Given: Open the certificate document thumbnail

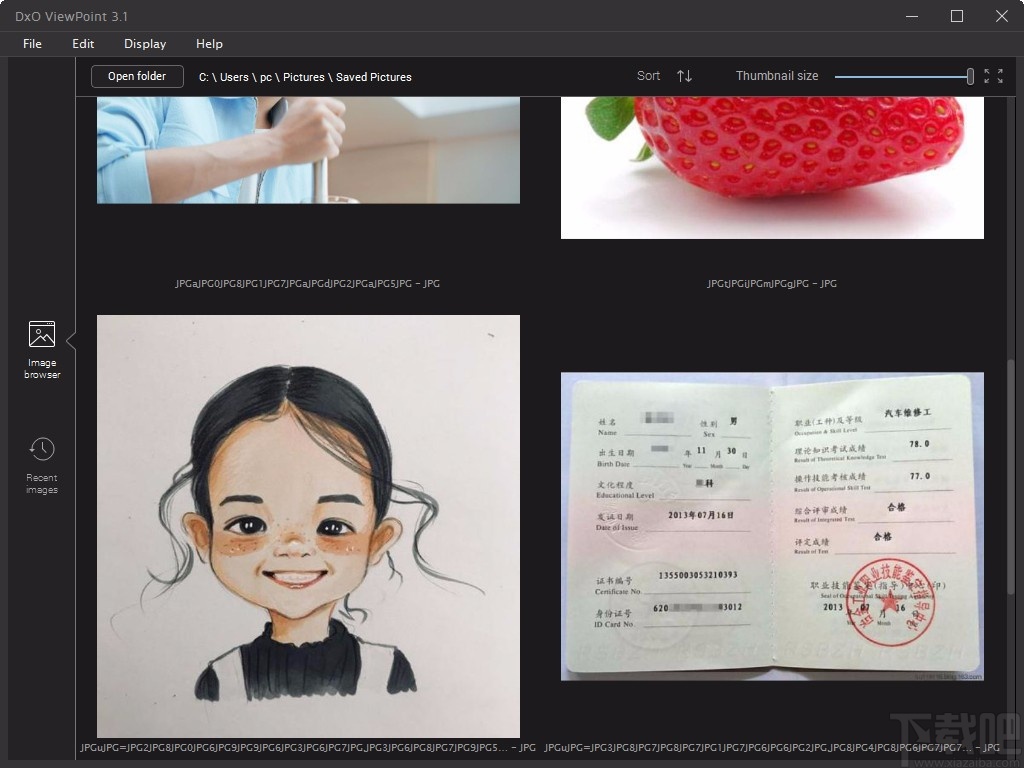Looking at the screenshot, I should coord(772,525).
